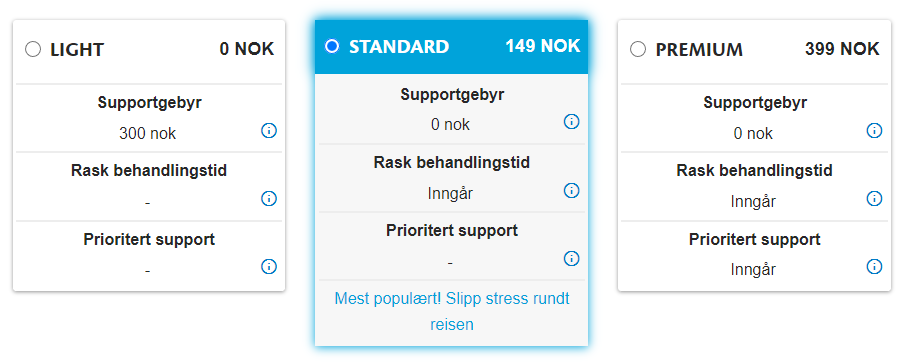Click the 149 NOK Standard price

[543, 46]
